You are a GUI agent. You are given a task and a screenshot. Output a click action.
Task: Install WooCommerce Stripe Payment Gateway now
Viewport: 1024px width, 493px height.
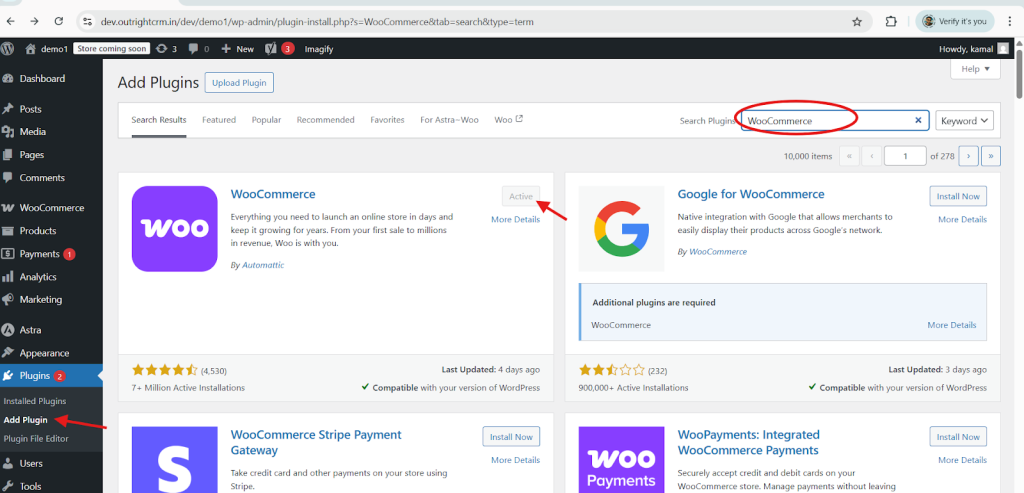click(511, 437)
